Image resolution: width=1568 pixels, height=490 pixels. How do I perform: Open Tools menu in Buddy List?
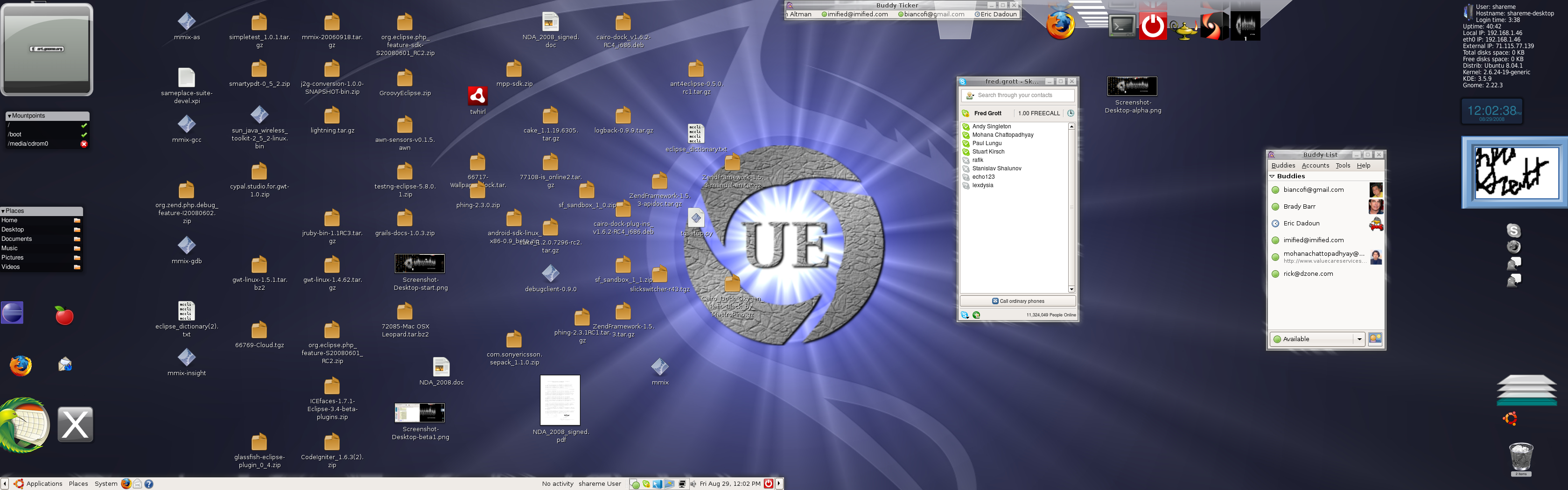(x=1343, y=166)
